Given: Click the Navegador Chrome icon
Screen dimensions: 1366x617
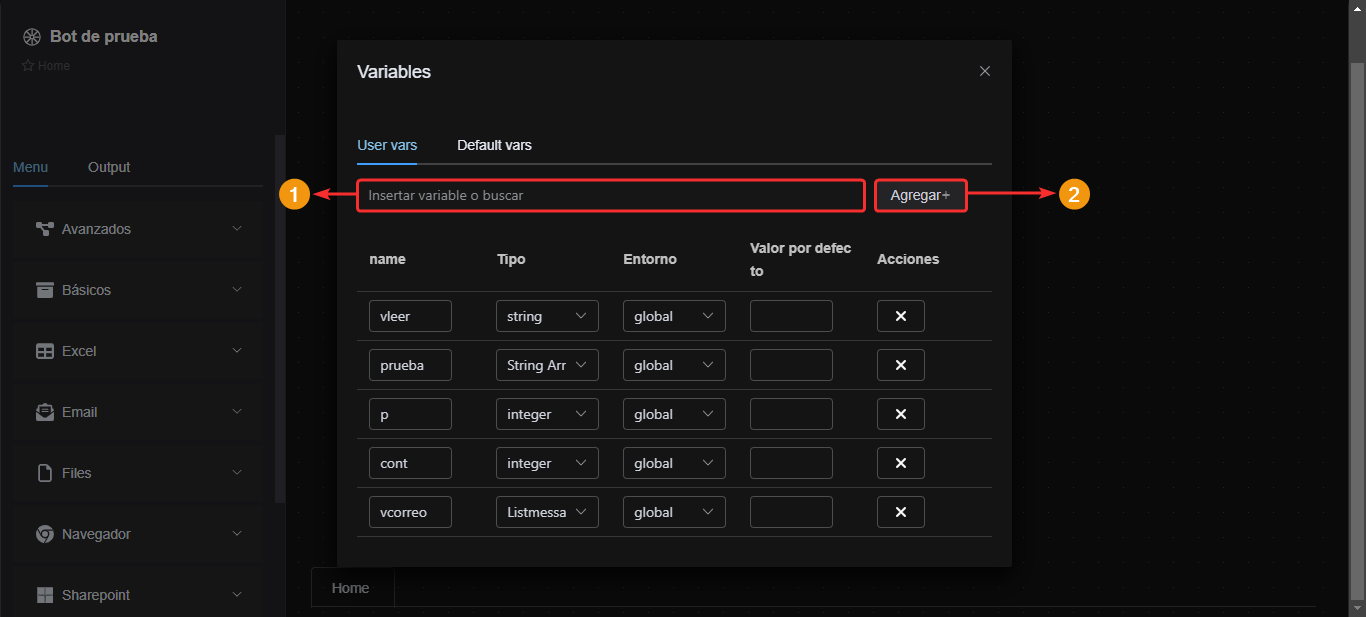Looking at the screenshot, I should (45, 534).
